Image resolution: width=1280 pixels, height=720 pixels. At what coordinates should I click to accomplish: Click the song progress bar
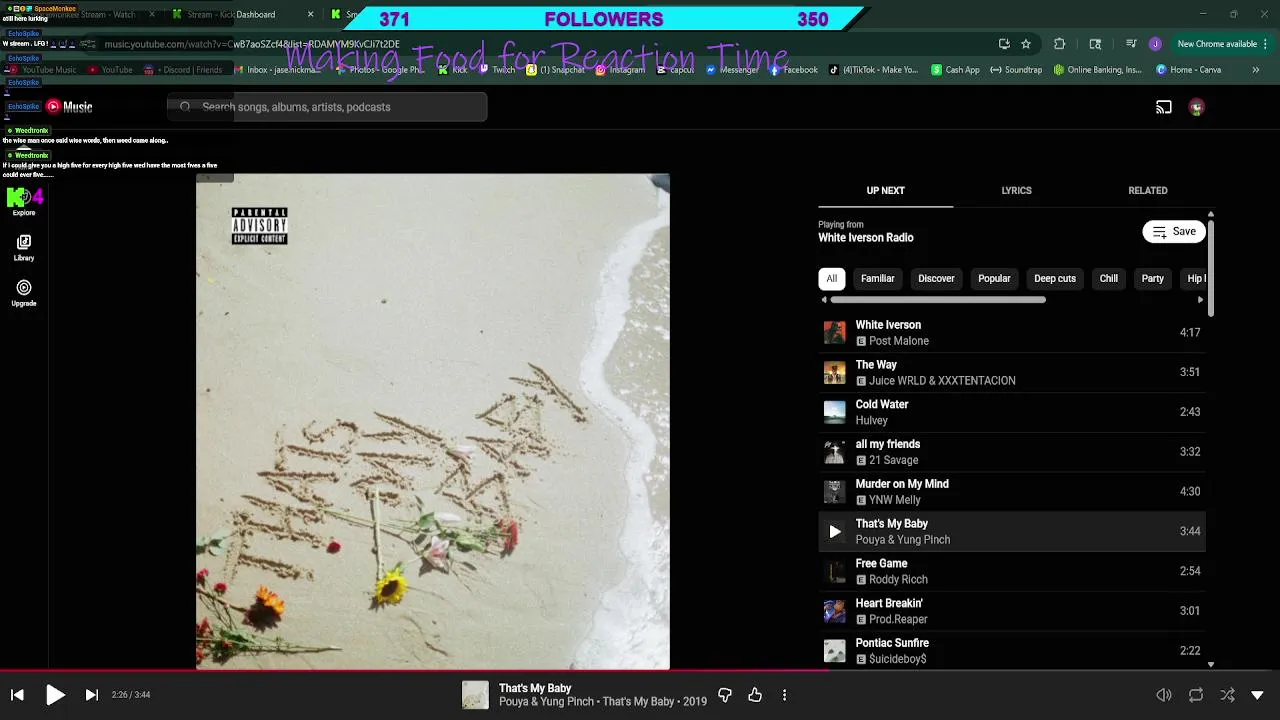(640, 671)
